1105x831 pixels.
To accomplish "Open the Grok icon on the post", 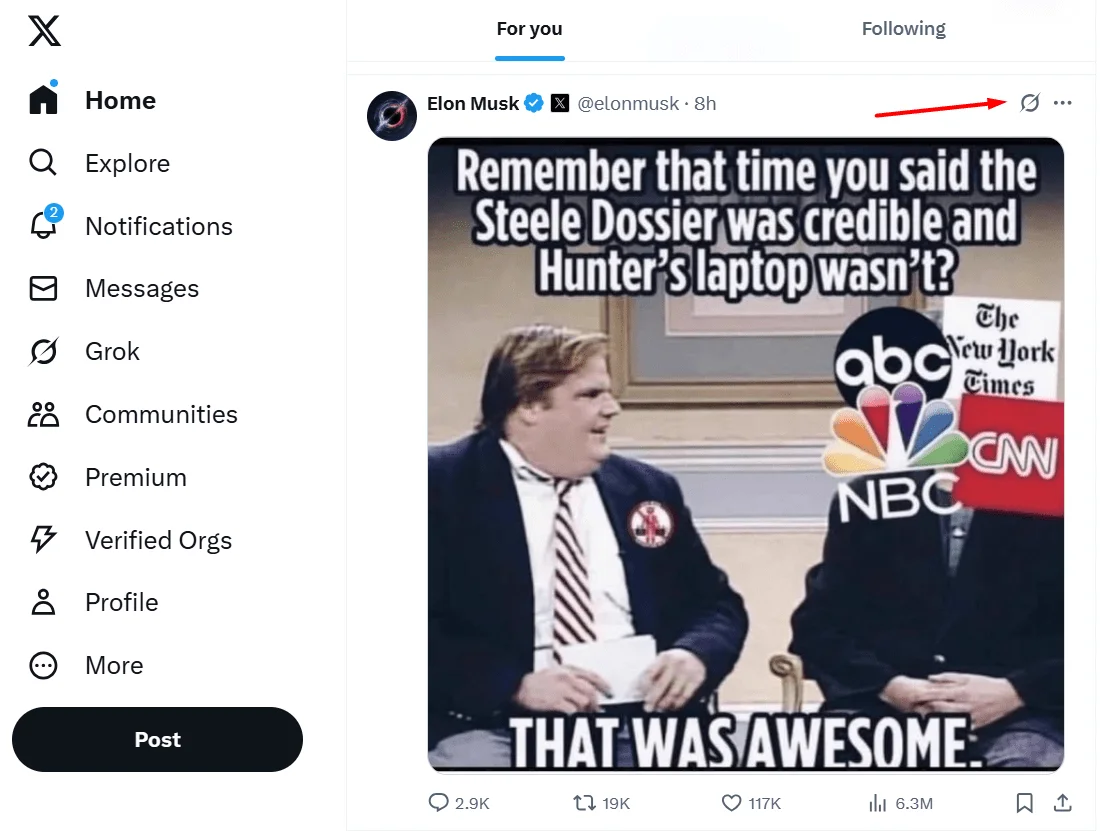I will (1029, 103).
